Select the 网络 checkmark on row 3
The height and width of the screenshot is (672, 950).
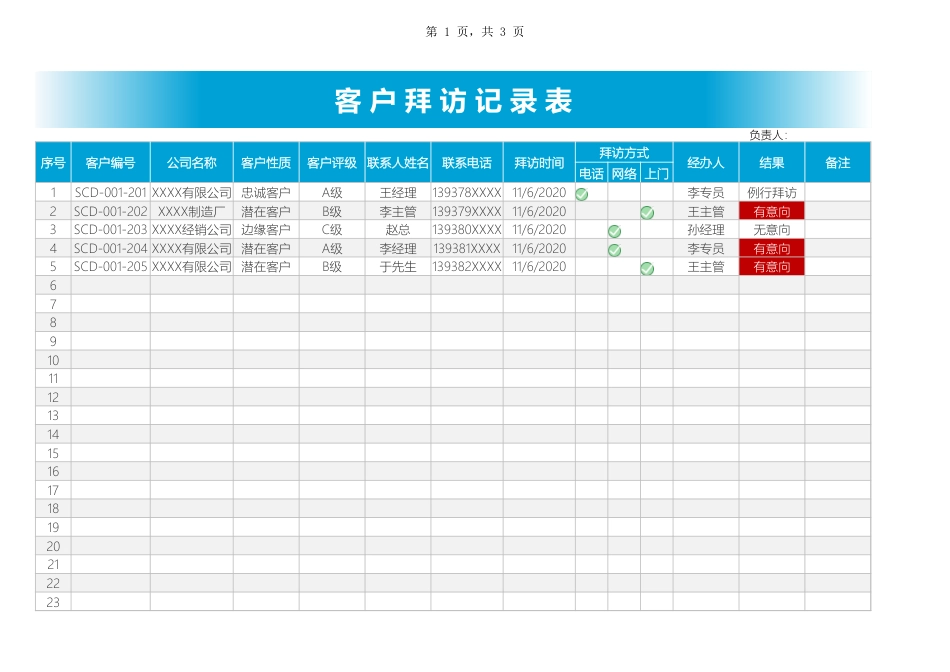[x=615, y=229]
